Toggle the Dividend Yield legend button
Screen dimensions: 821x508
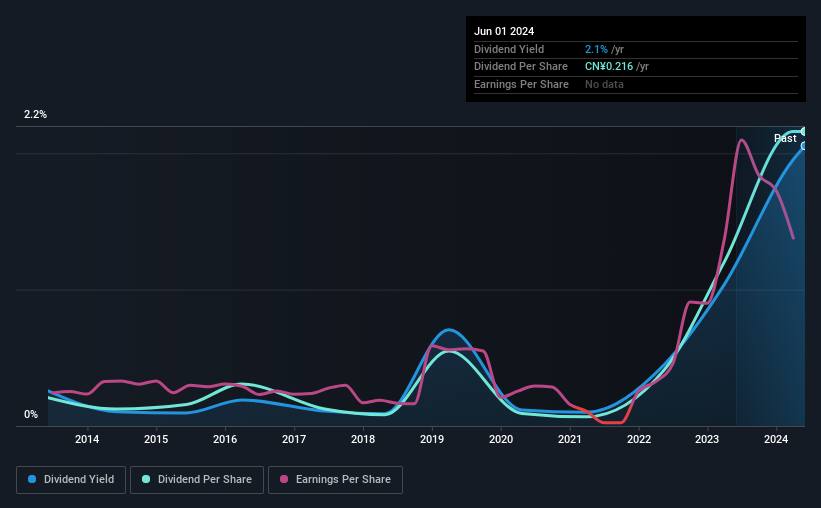click(x=71, y=479)
